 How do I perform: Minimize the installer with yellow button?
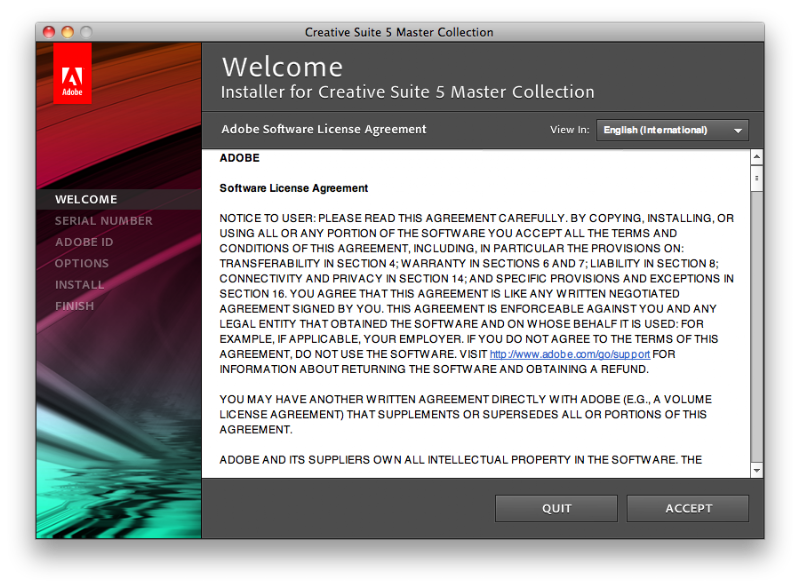[67, 32]
